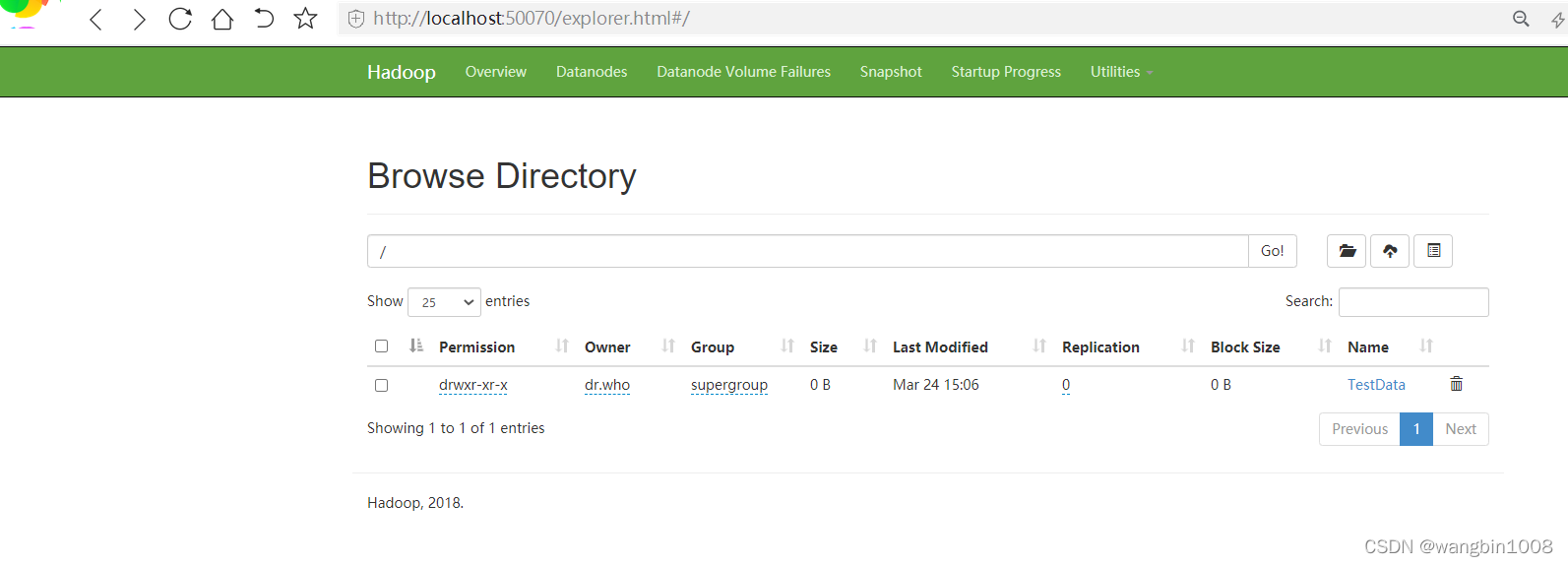Click the upload files icon button
Viewport: 1568px width, 566px height.
[x=1390, y=251]
